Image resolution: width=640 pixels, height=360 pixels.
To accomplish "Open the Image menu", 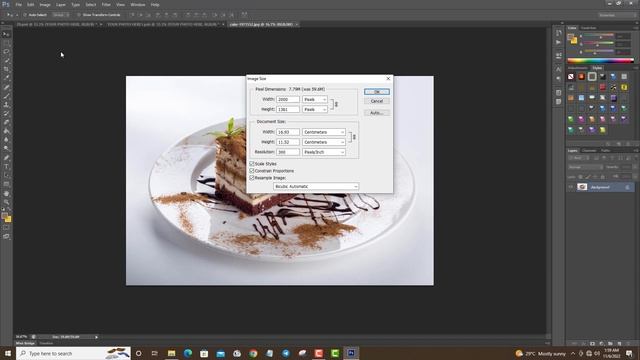I will [45, 4].
